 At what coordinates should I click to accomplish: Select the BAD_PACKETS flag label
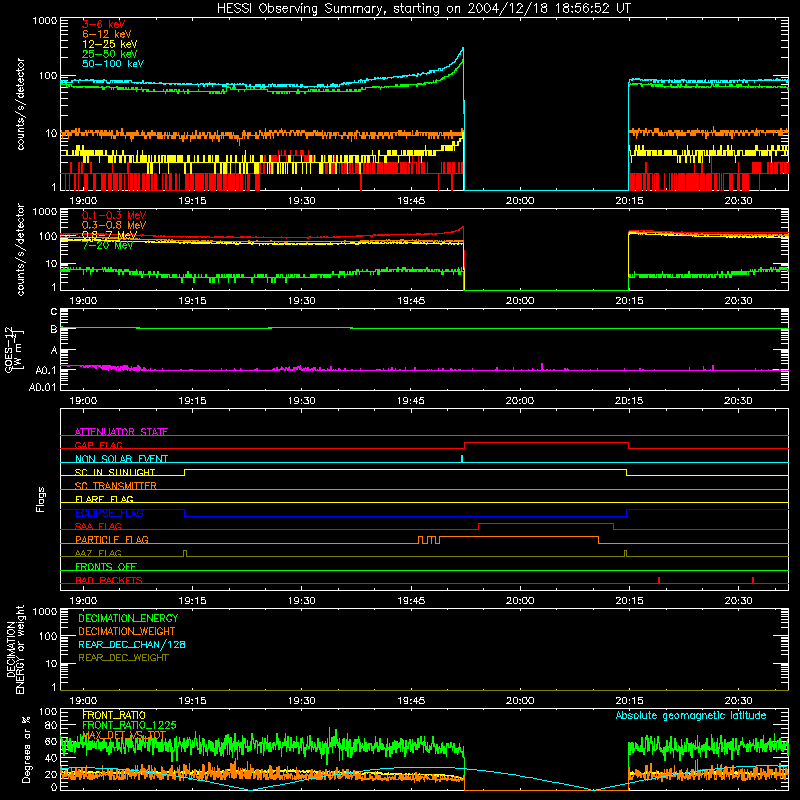[x=109, y=580]
